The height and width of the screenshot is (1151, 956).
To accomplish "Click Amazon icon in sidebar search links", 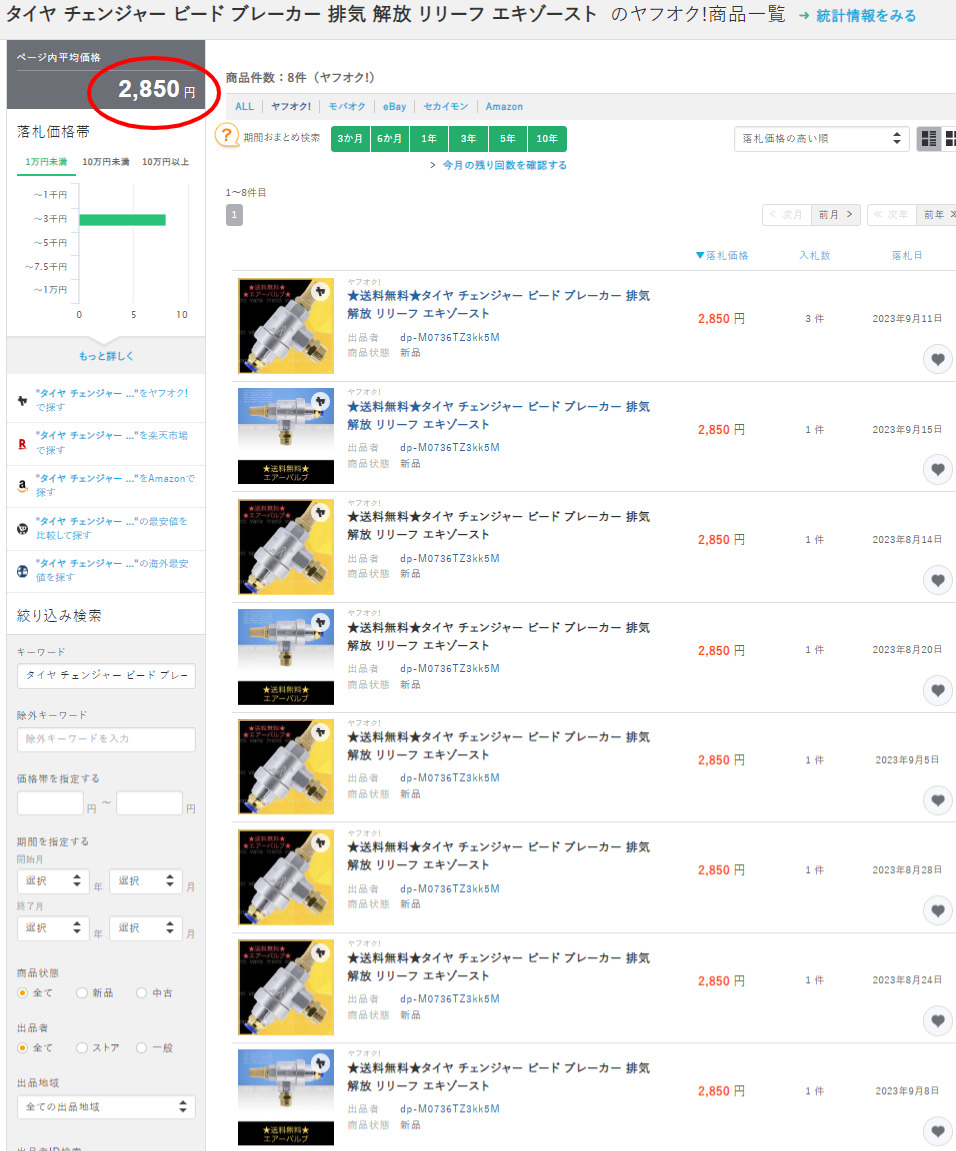I will point(22,485).
